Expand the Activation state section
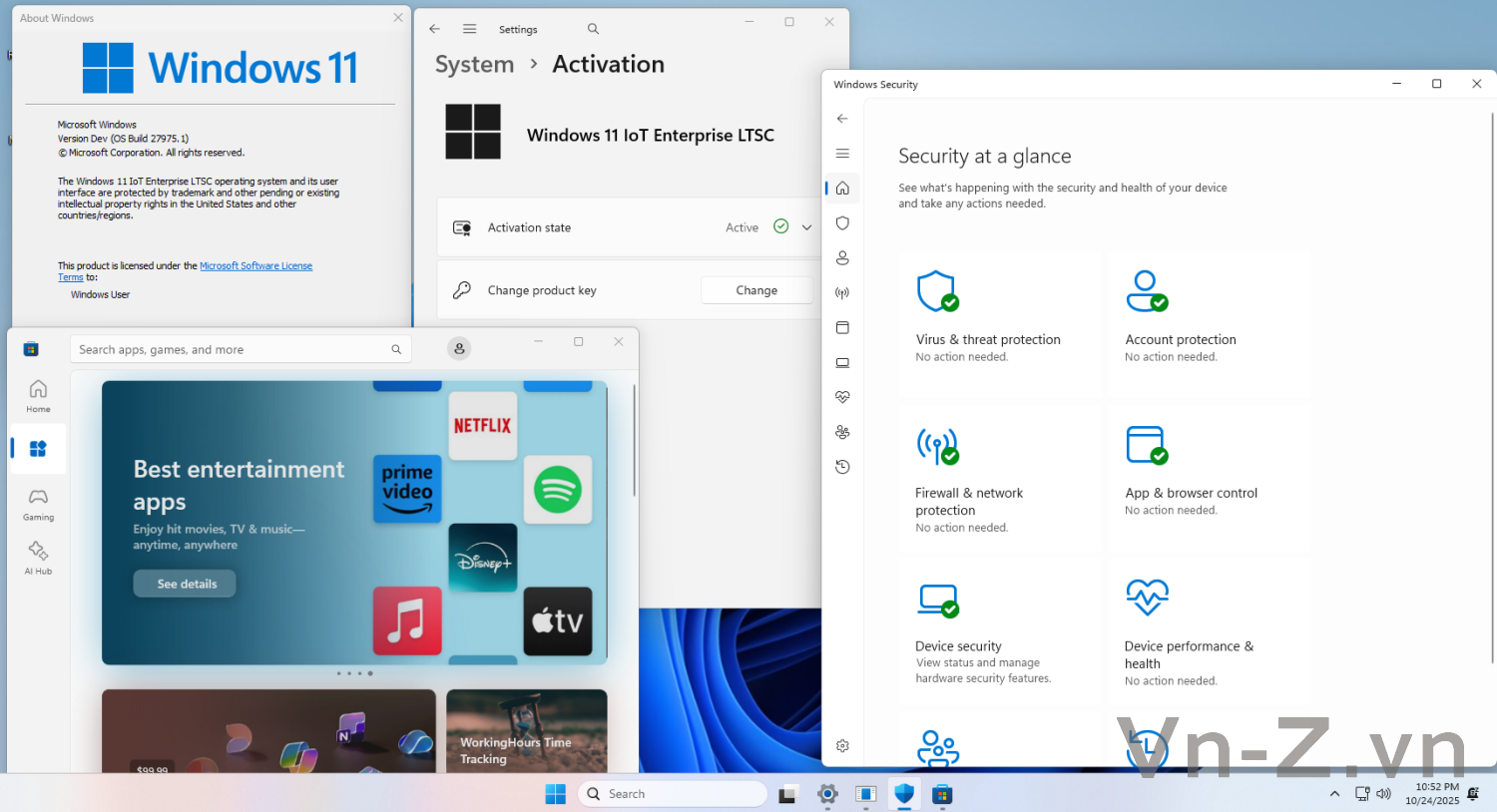Image resolution: width=1497 pixels, height=812 pixels. tap(806, 227)
